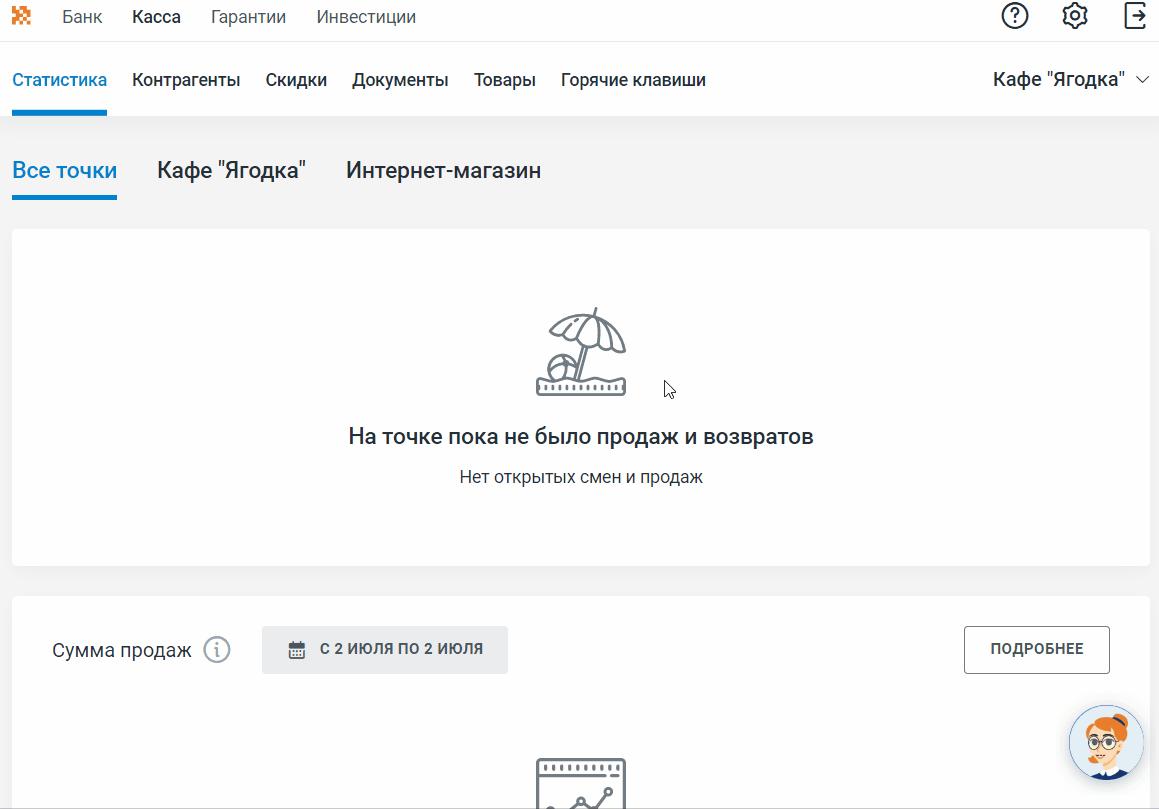1159x809 pixels.
Task: Open the help question mark icon
Action: (x=1015, y=16)
